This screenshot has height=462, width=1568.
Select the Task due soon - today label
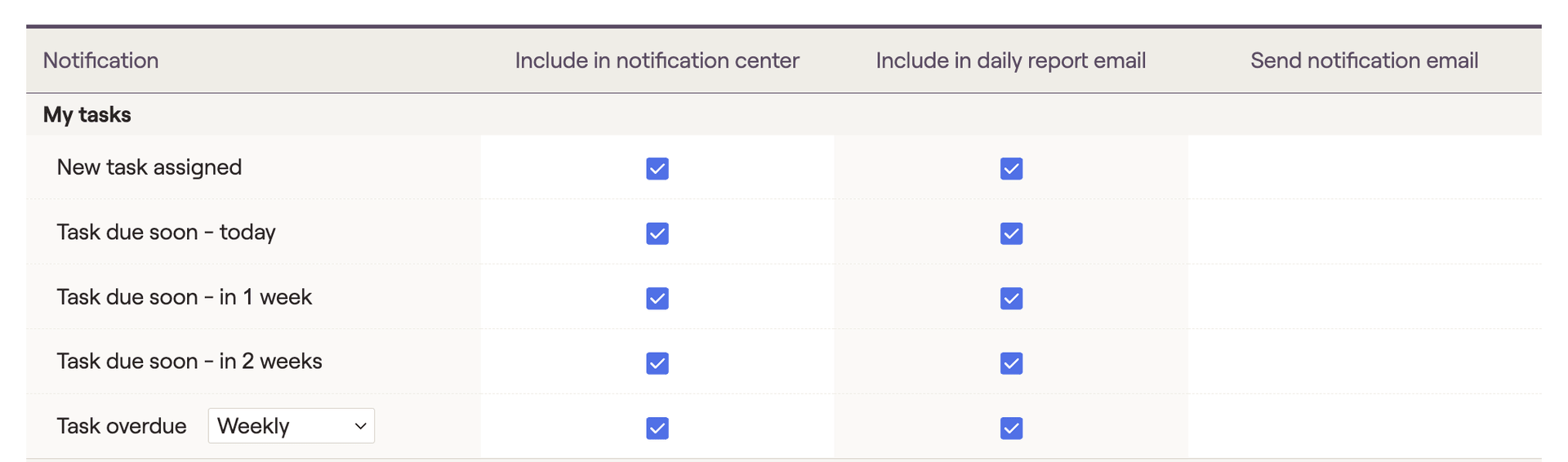(166, 233)
